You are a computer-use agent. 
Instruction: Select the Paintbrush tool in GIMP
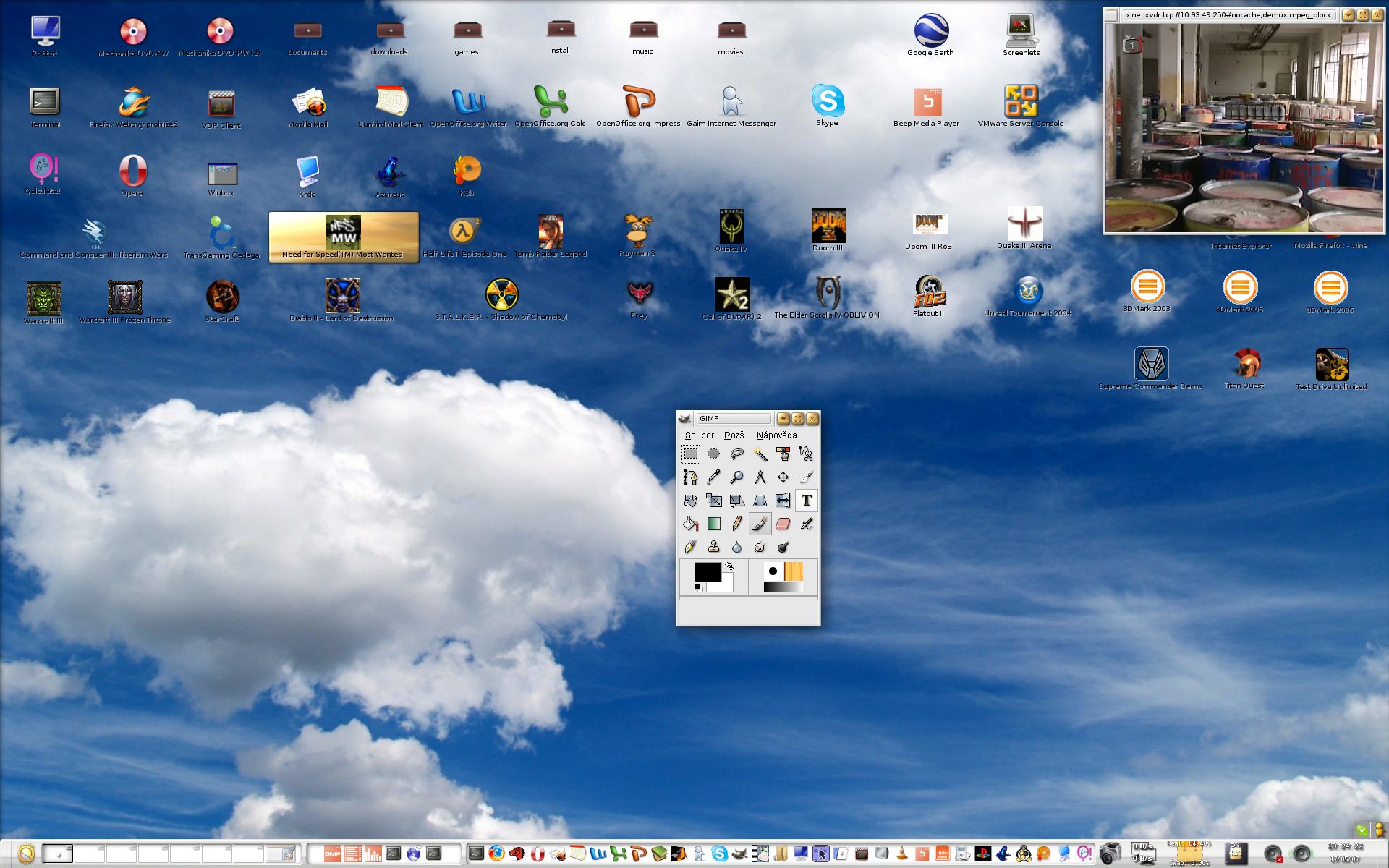point(760,524)
